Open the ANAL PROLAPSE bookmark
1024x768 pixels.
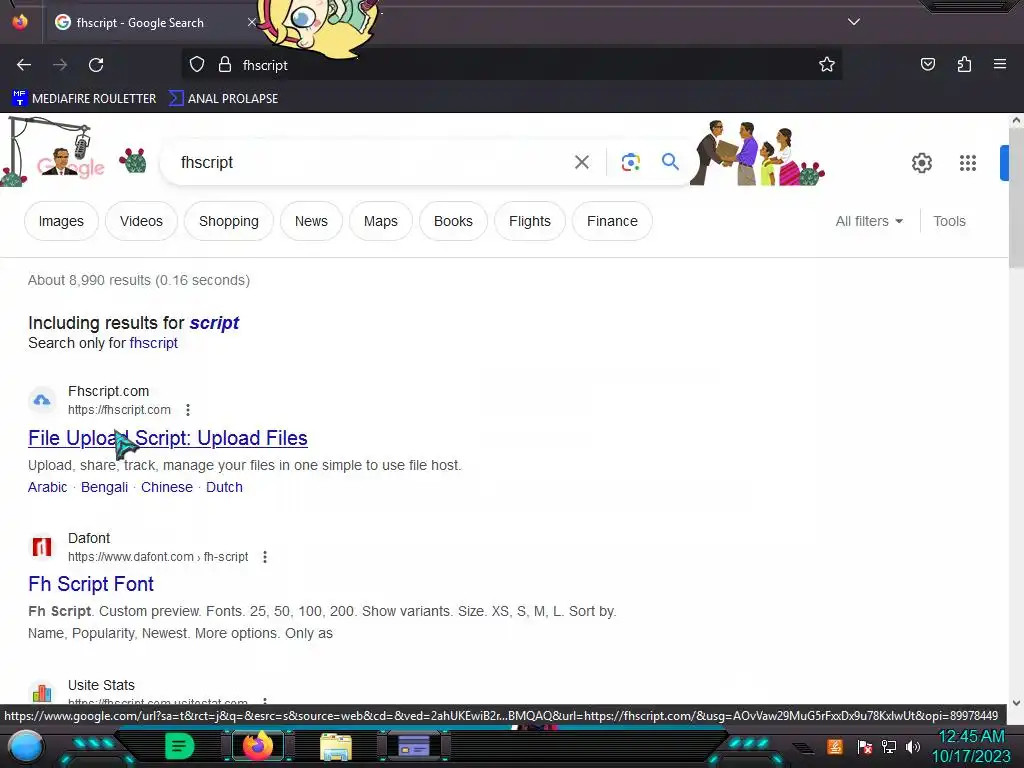click(223, 99)
